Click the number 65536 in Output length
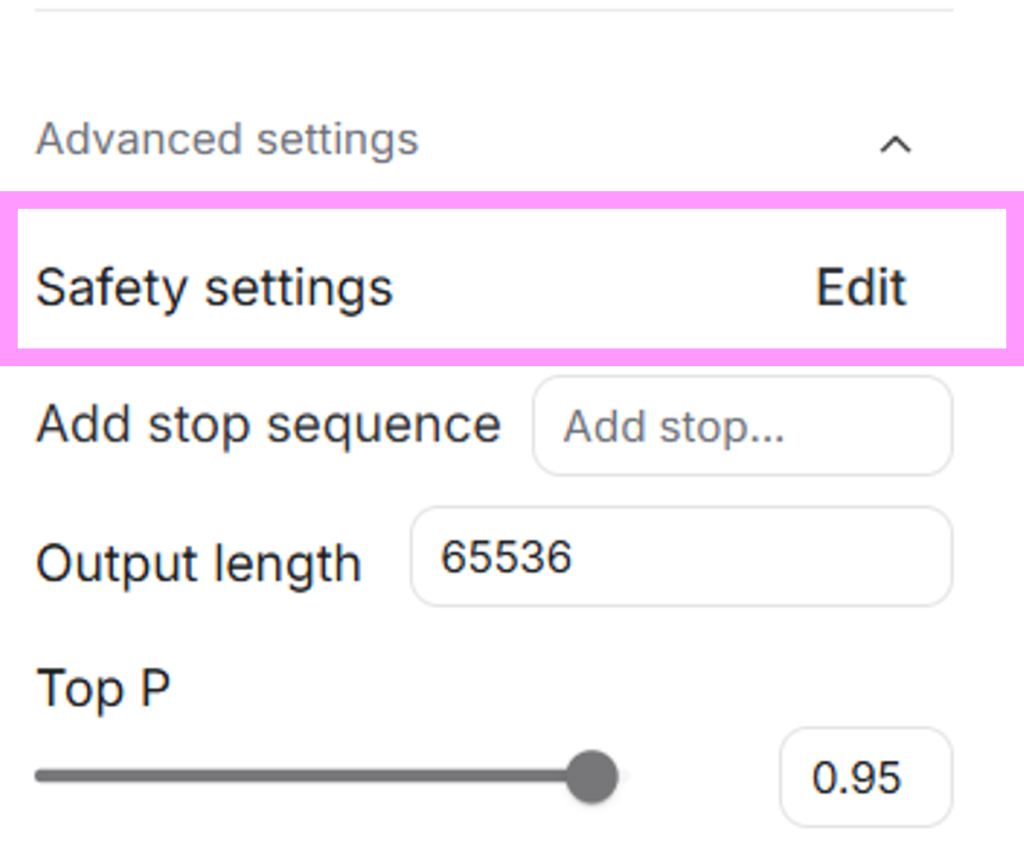The width and height of the screenshot is (1024, 860). point(506,557)
